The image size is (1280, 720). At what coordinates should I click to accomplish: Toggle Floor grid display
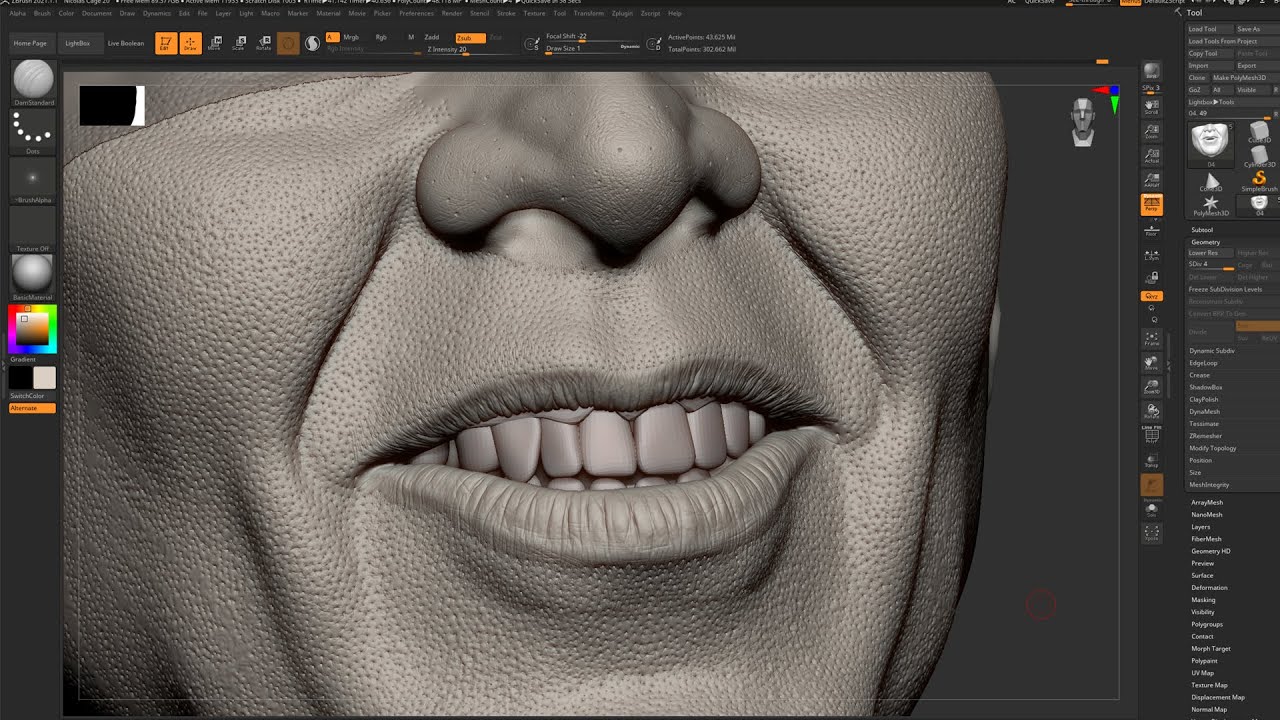(x=1151, y=229)
